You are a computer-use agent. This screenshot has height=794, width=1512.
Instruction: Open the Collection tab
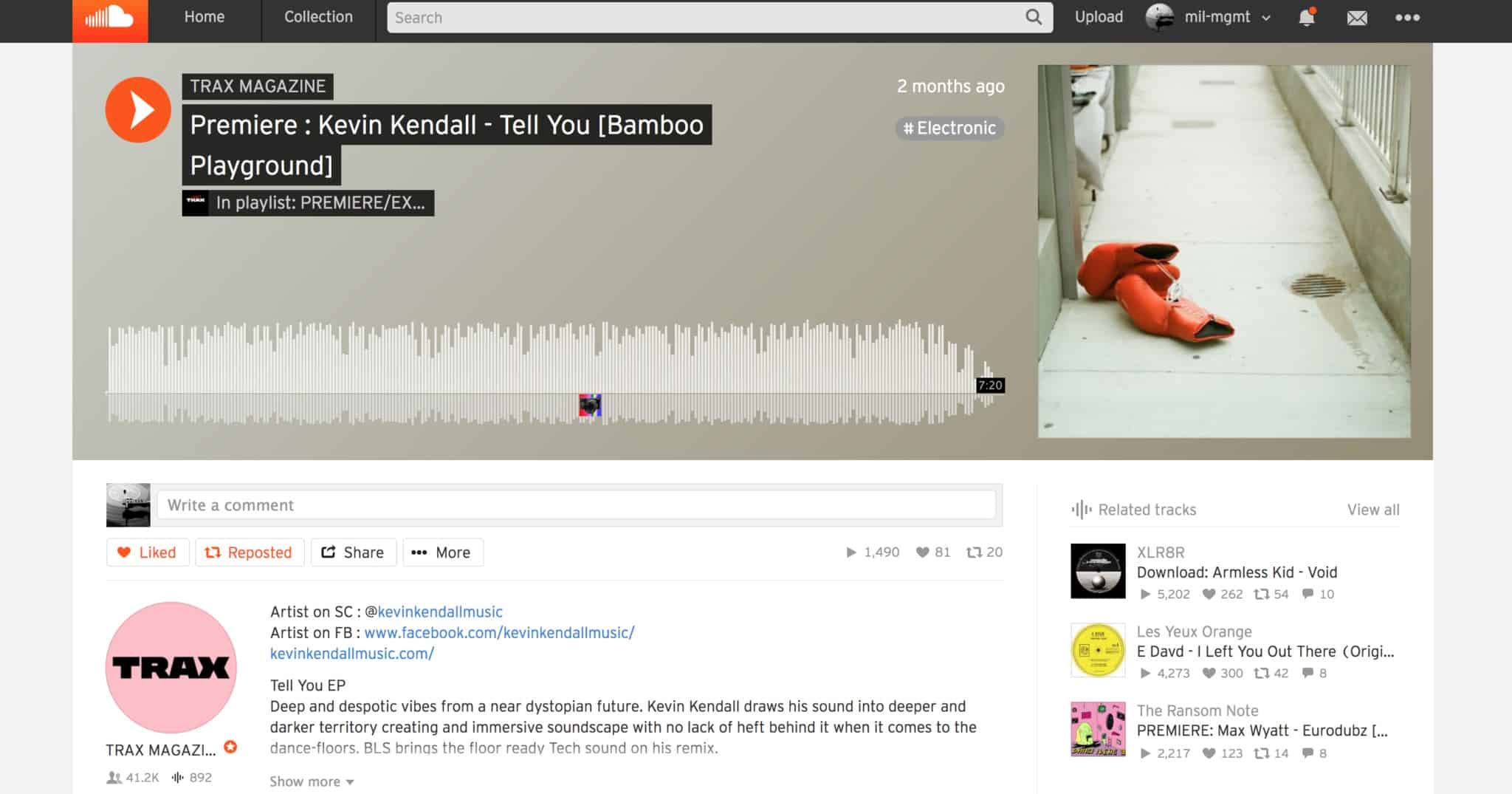point(319,17)
